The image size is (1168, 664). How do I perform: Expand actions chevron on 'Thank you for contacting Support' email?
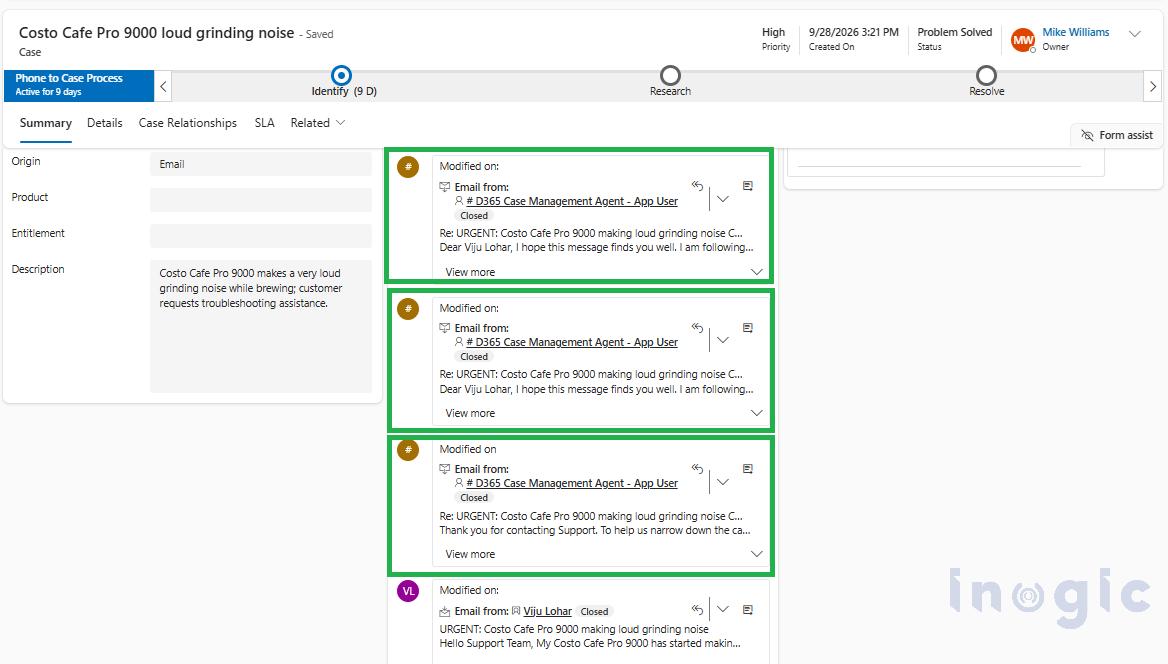723,482
